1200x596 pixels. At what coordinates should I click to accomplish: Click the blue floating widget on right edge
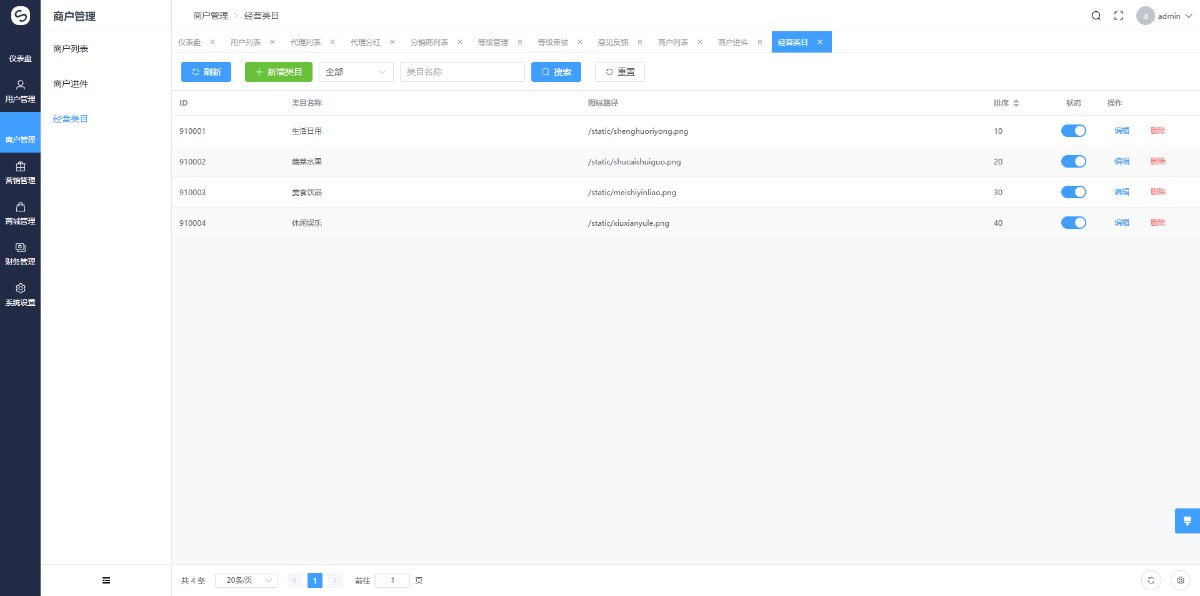[x=1187, y=521]
